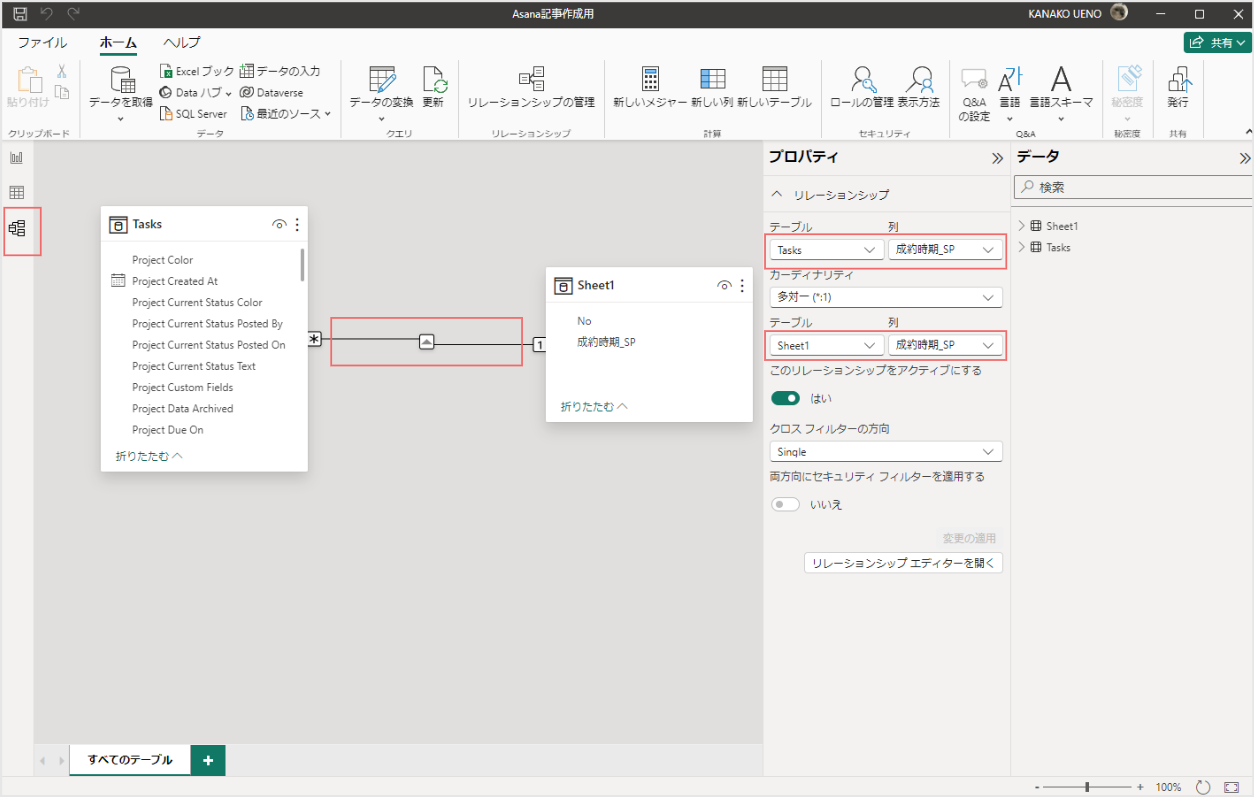This screenshot has width=1254, height=797.
Task: Click 折りたたむ on Sheet1 table card
Action: 594,407
